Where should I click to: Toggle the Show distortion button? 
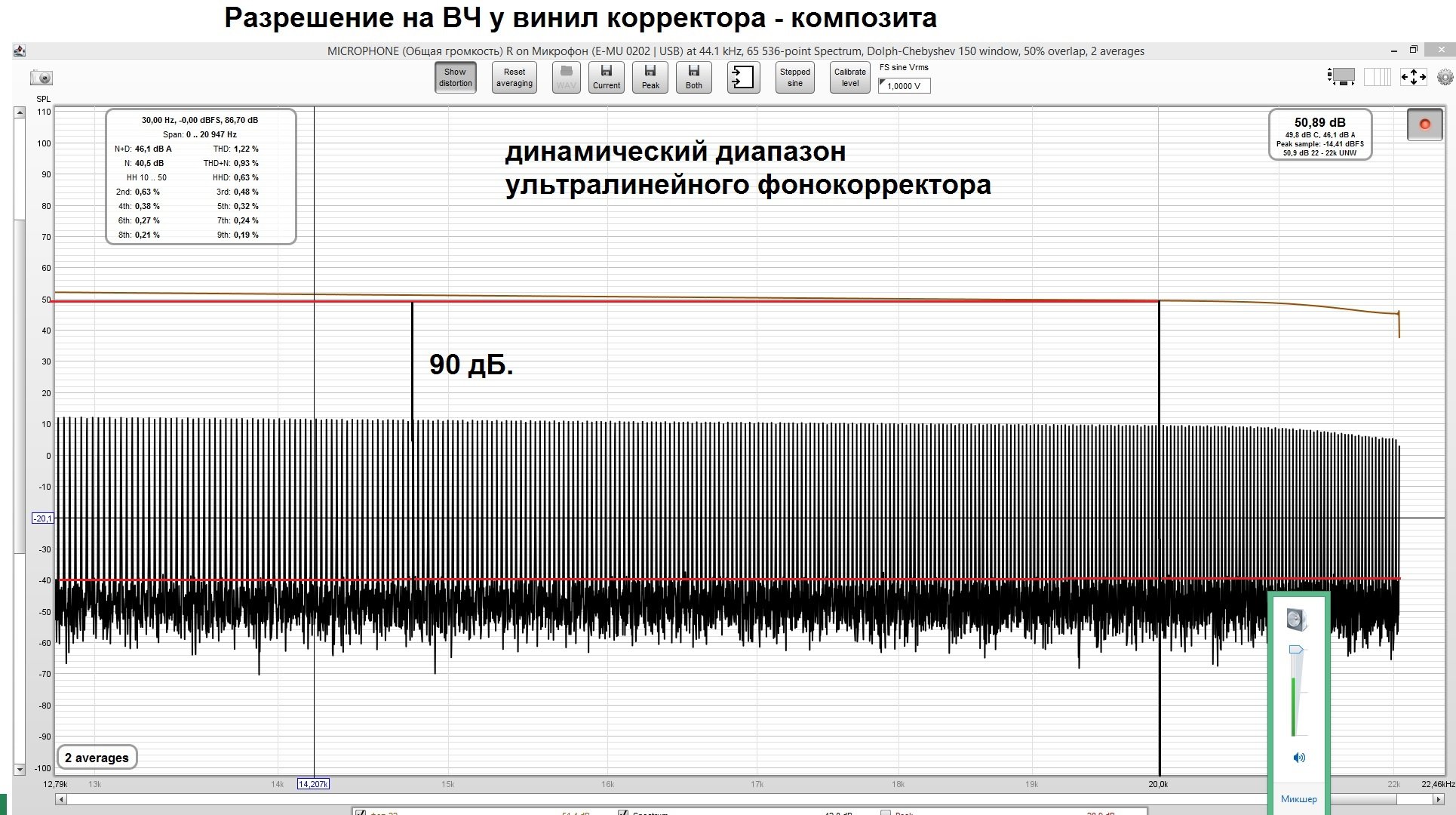[x=455, y=76]
